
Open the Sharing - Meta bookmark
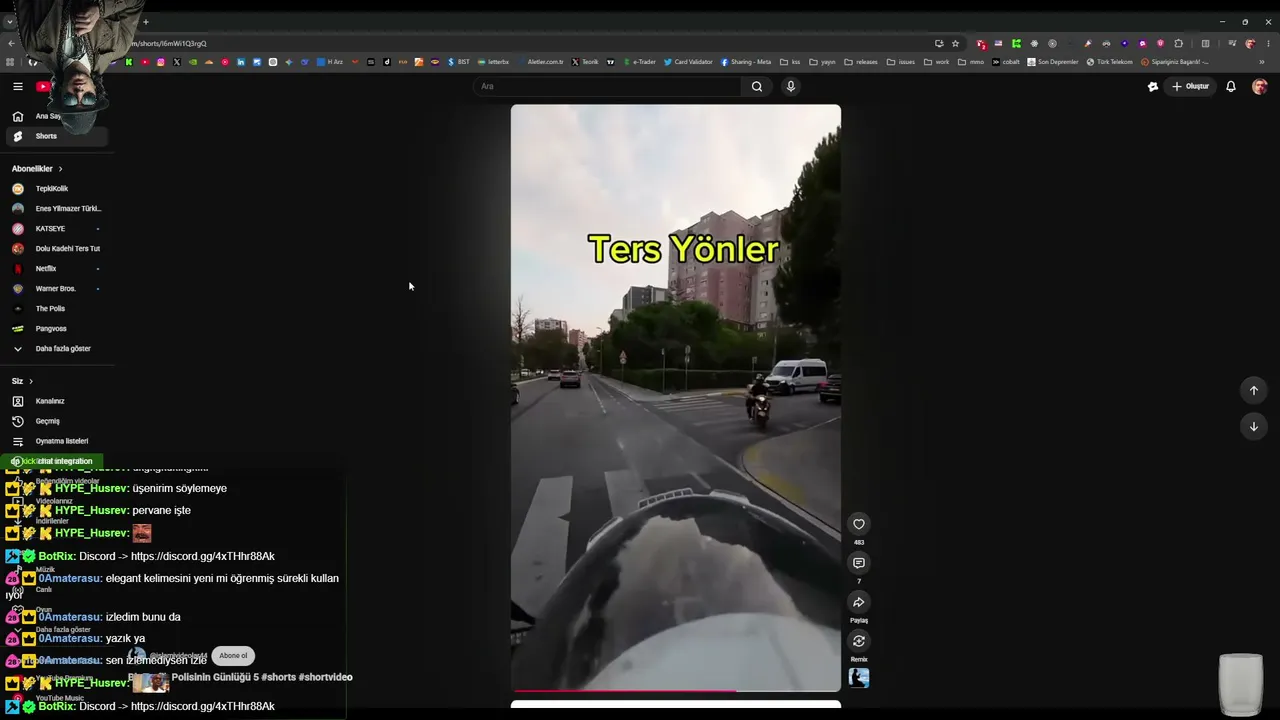click(x=746, y=62)
